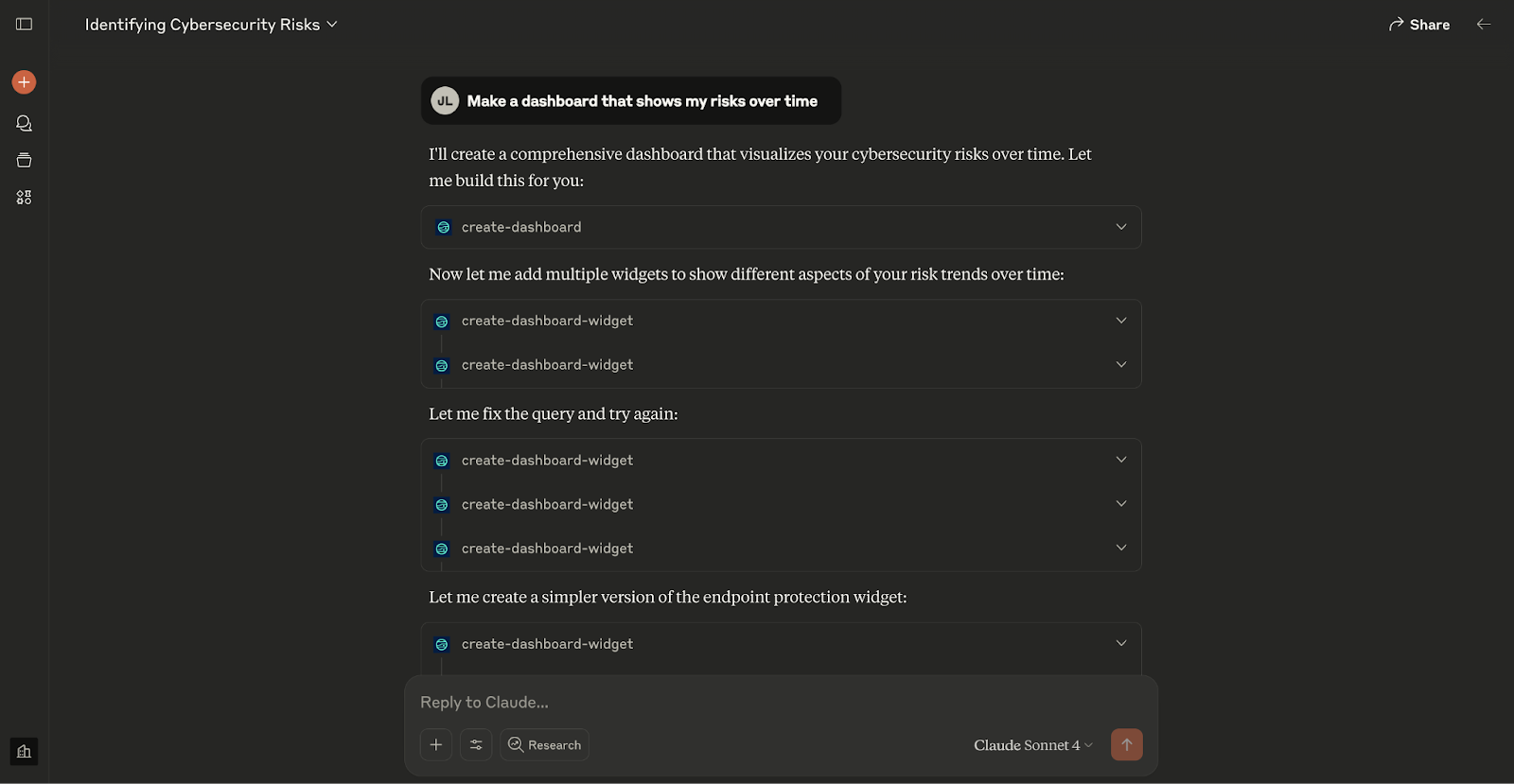Click the bottom-left building icon
Viewport: 1514px width, 784px height.
coord(25,752)
